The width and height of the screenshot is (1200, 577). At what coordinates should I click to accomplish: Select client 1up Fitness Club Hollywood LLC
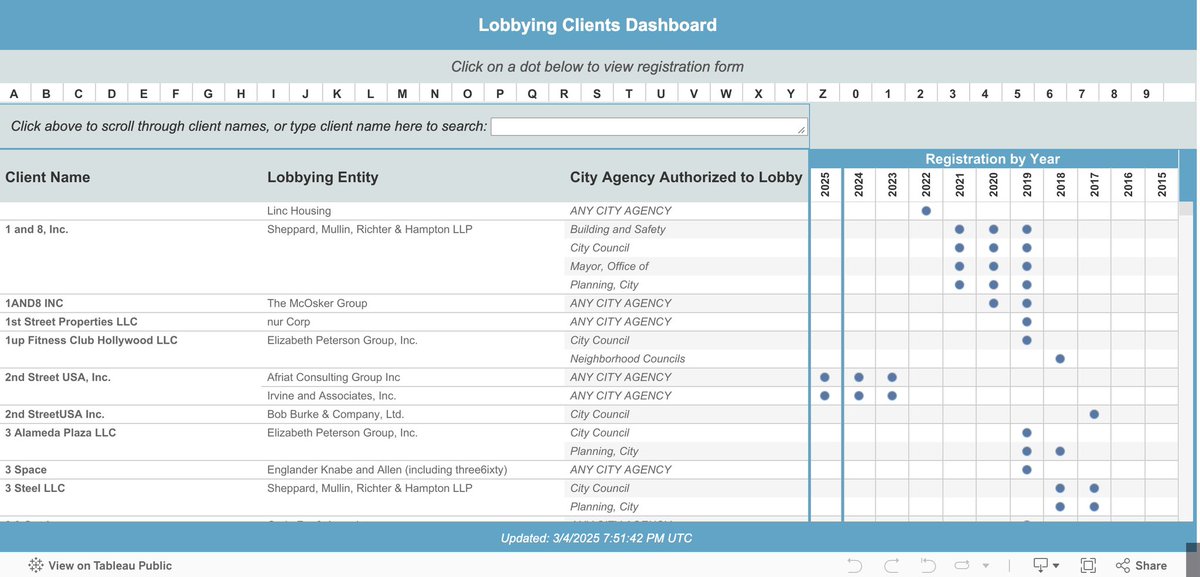point(91,340)
